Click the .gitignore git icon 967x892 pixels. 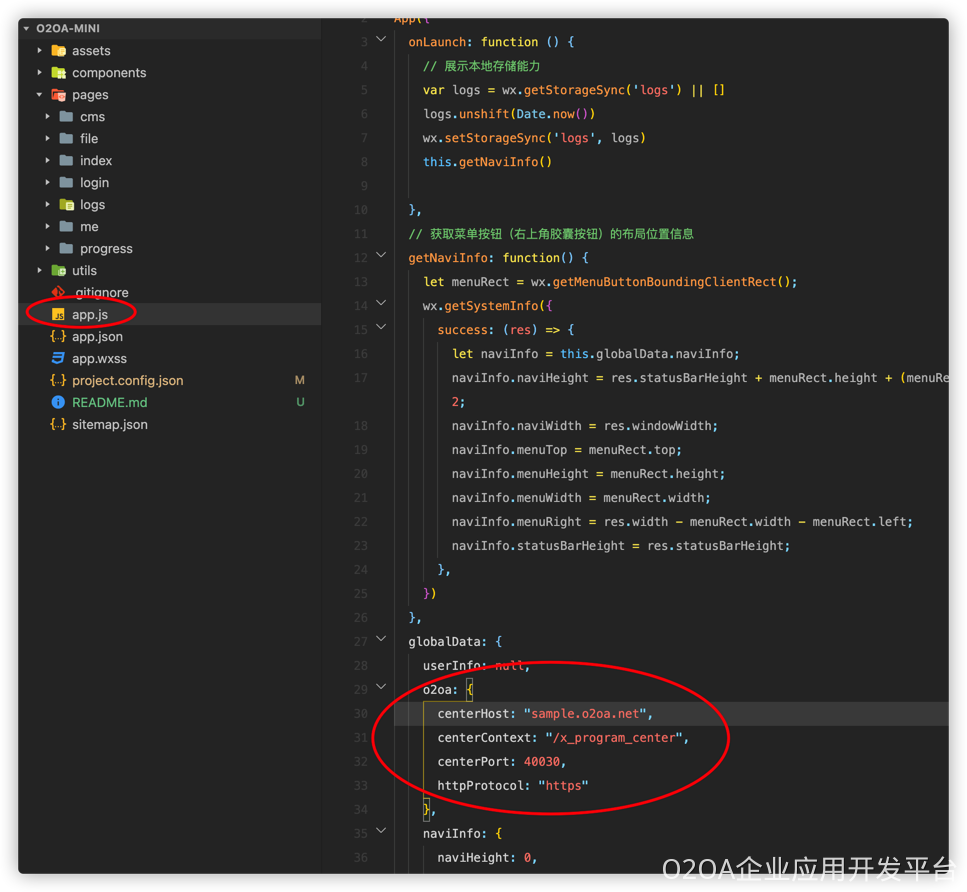tap(58, 292)
